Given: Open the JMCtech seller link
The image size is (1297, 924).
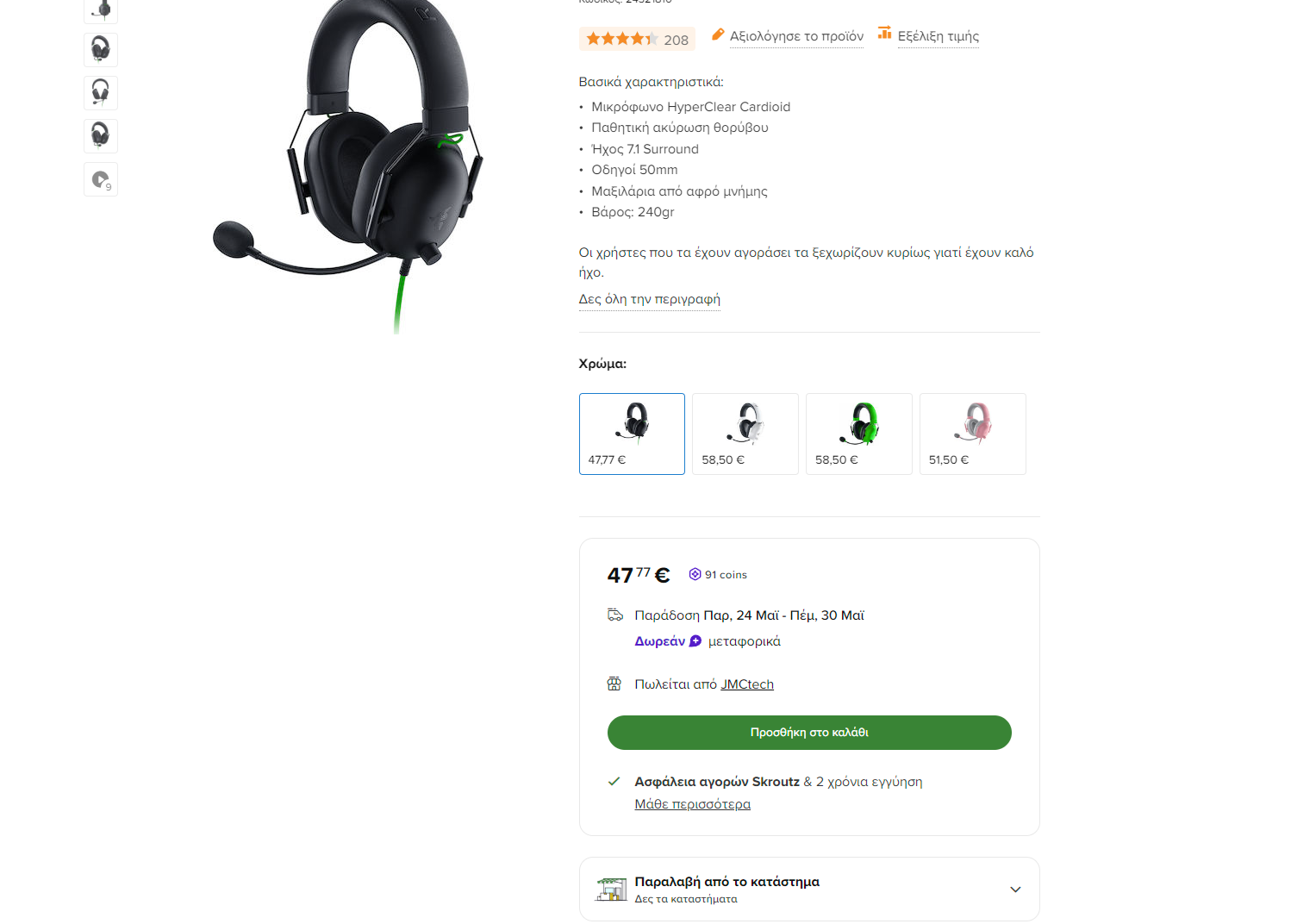Looking at the screenshot, I should pyautogui.click(x=747, y=684).
